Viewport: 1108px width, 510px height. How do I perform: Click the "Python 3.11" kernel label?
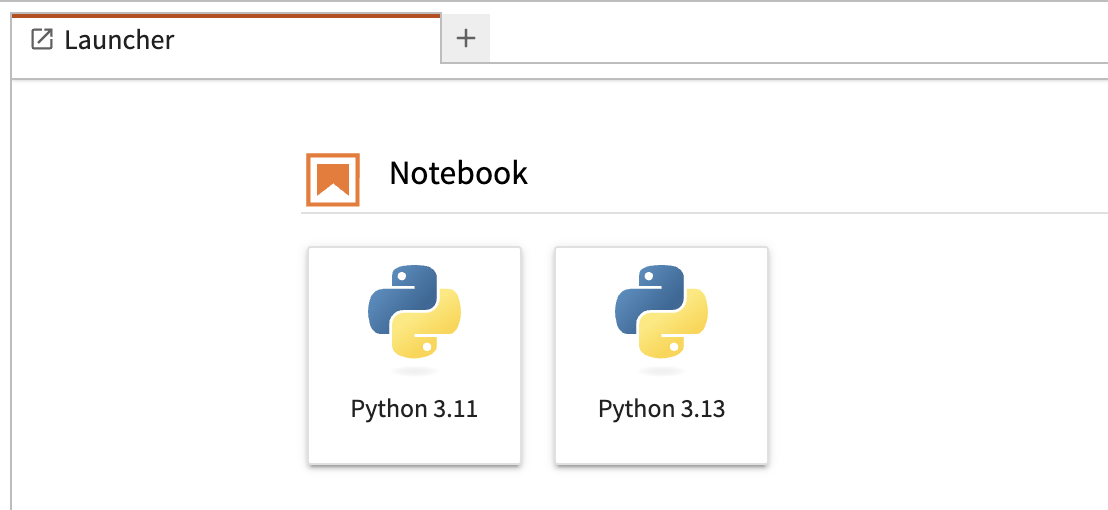pyautogui.click(x=414, y=409)
